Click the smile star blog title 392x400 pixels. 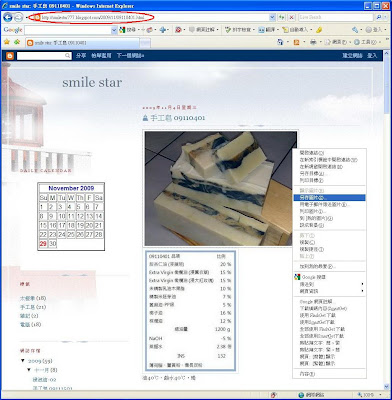(x=92, y=82)
